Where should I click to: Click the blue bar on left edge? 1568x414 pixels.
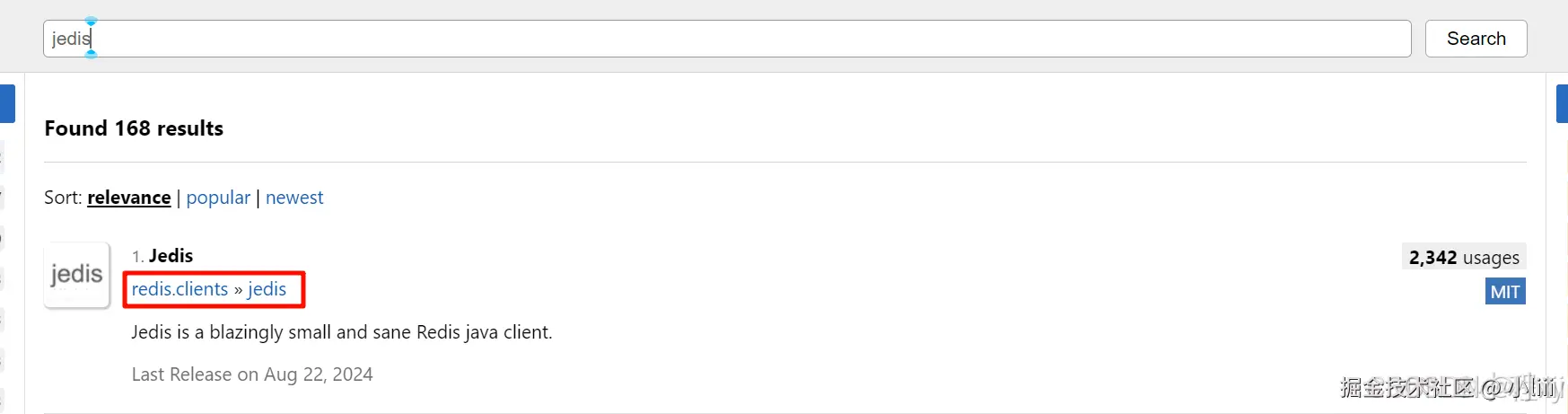click(x=7, y=103)
